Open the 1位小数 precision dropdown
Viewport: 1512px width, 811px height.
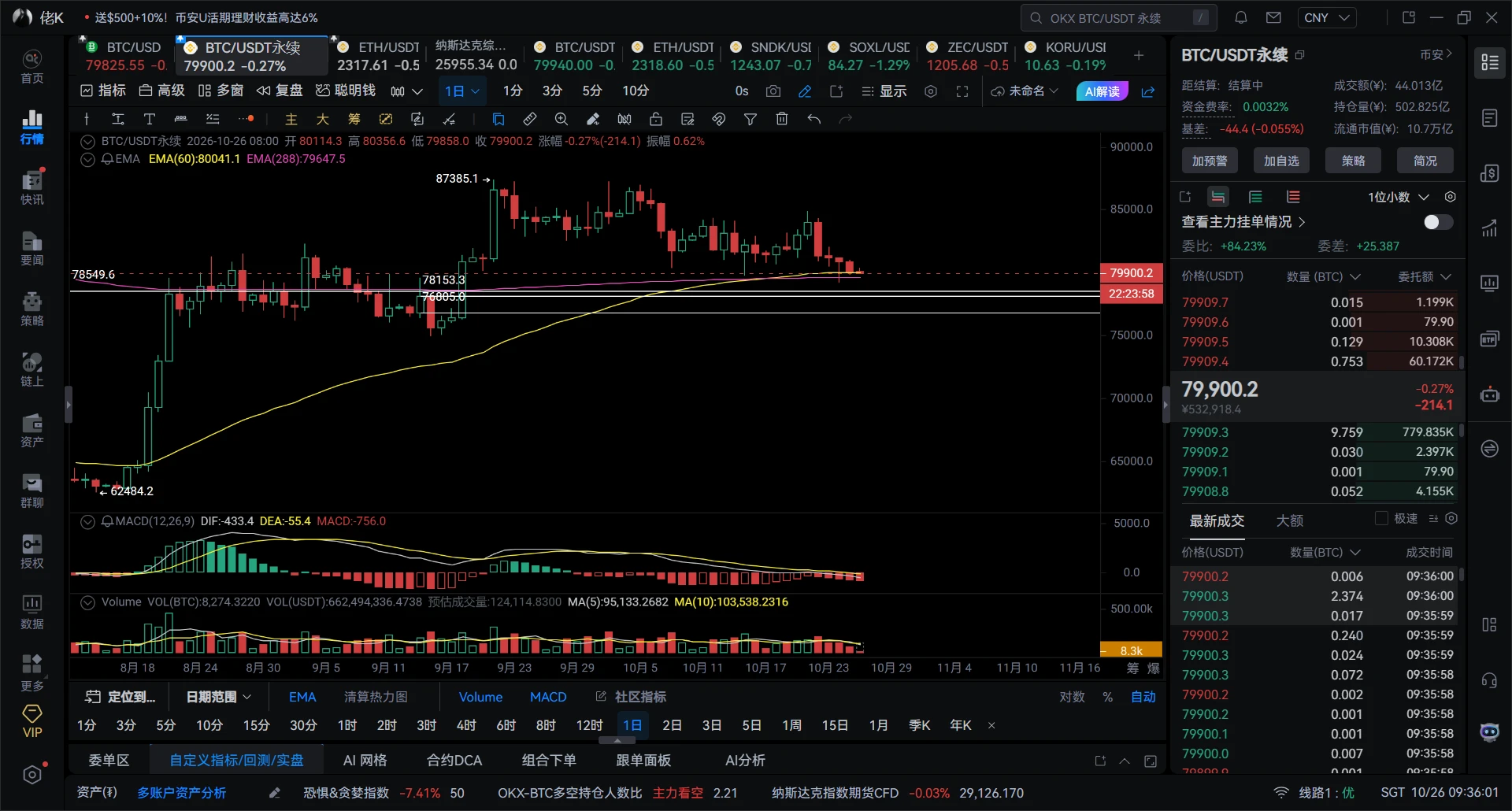tap(1398, 197)
